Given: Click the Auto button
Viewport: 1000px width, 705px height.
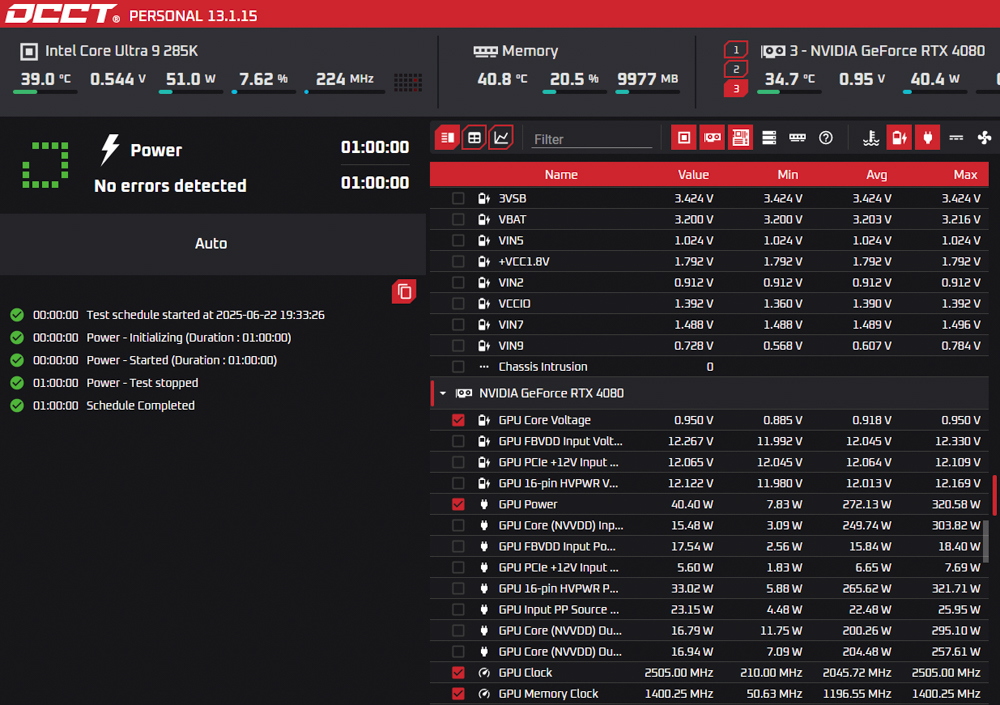Looking at the screenshot, I should 212,244.
